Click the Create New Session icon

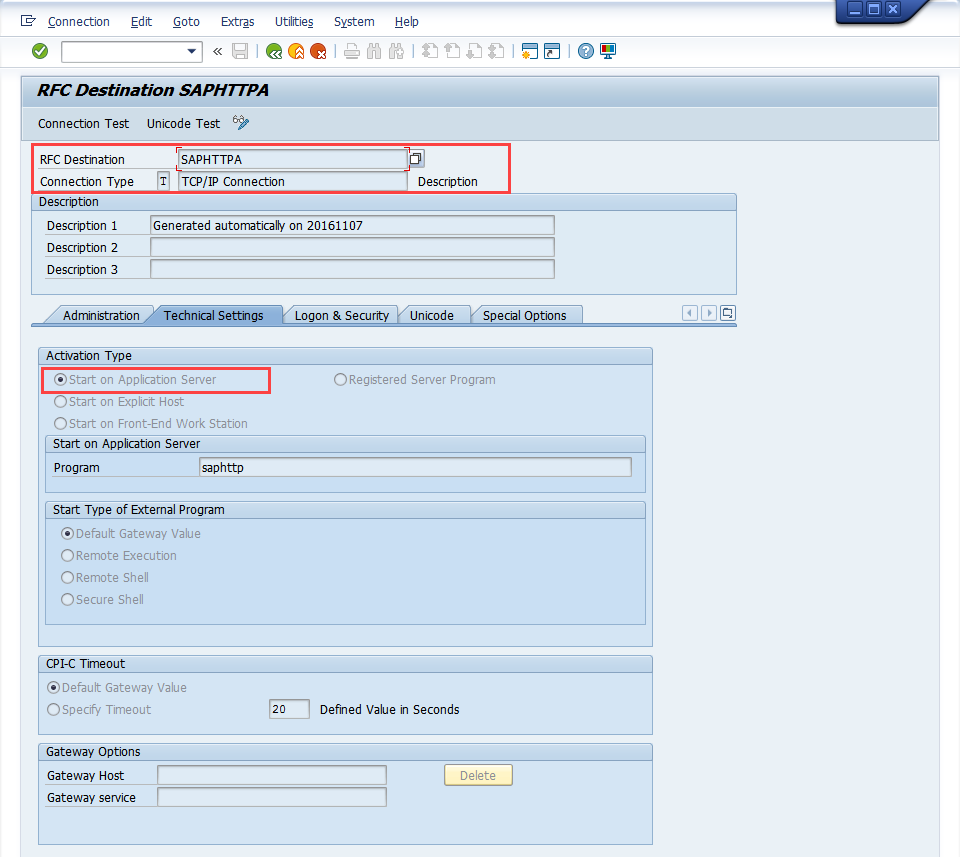pos(530,51)
